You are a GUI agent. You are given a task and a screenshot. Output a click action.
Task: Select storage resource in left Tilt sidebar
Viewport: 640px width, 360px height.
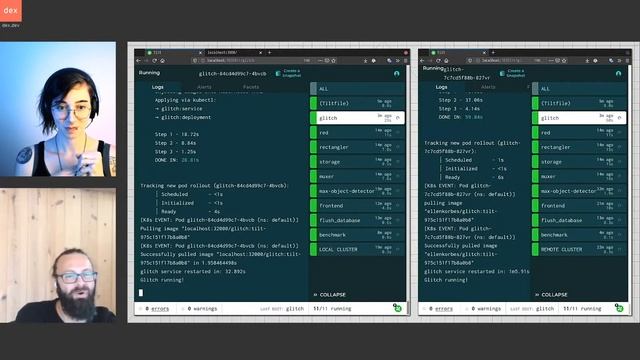(x=358, y=162)
